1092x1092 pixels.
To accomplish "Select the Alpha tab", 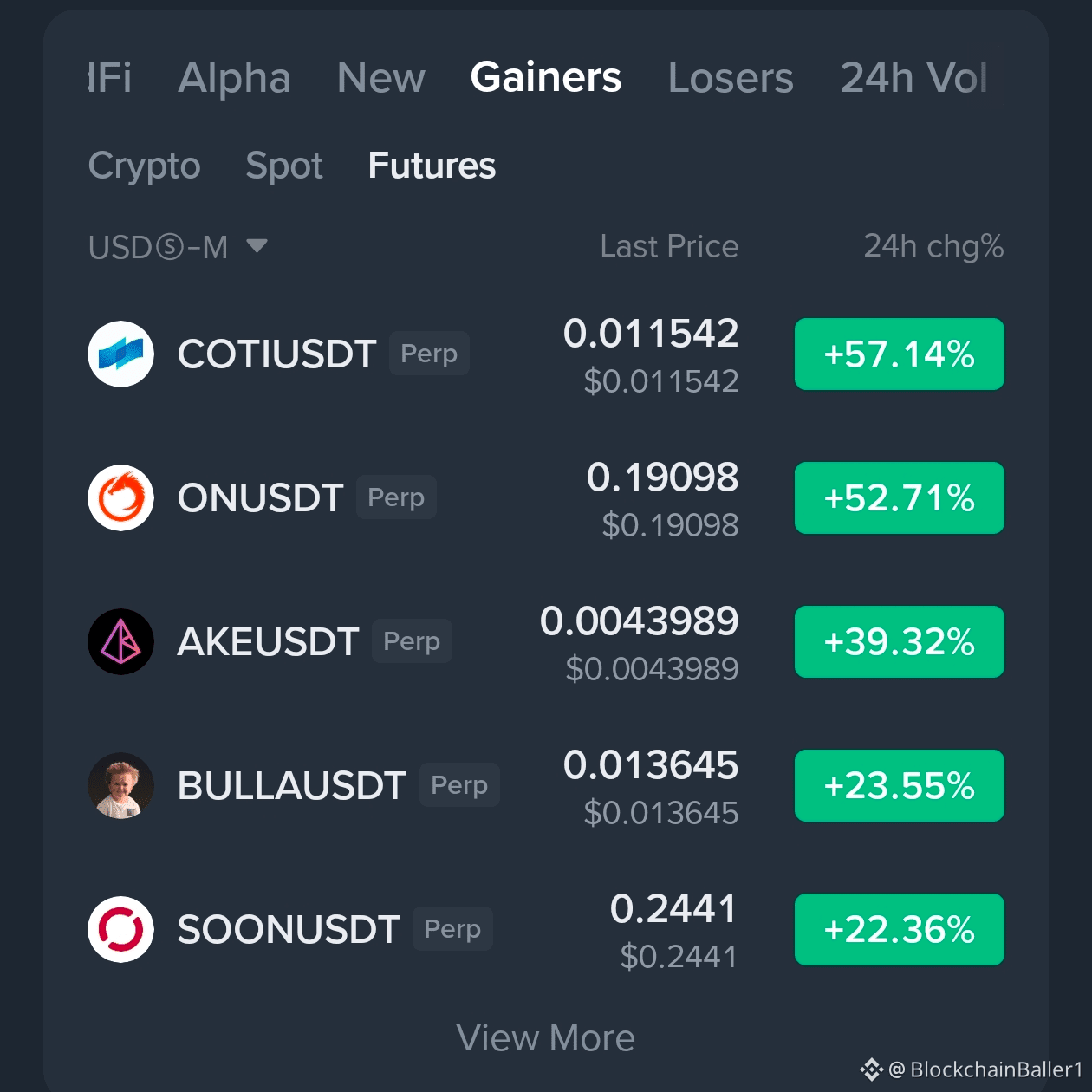I will tap(234, 78).
